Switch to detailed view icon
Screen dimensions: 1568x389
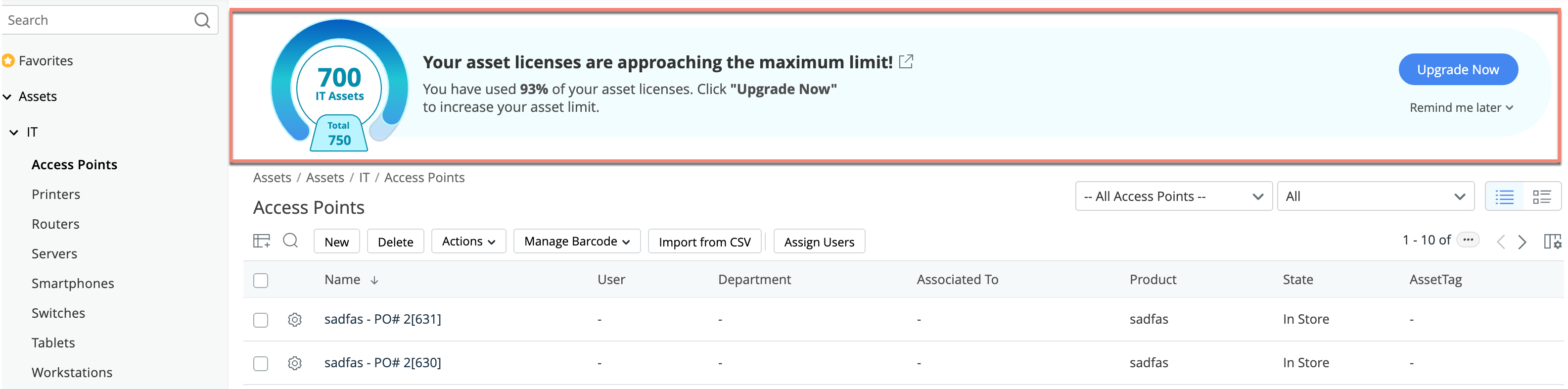coord(1541,196)
